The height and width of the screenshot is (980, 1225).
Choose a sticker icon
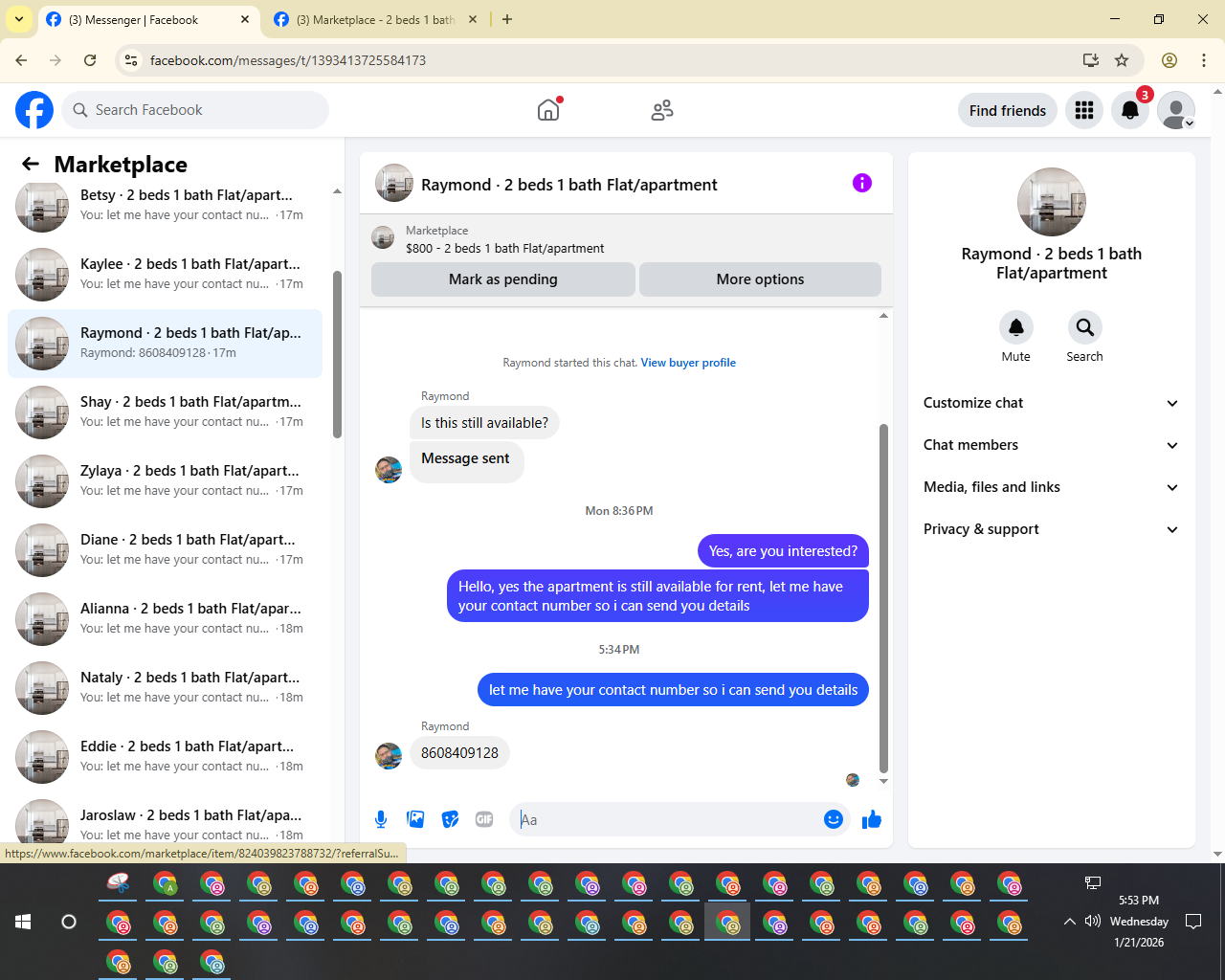tap(450, 819)
